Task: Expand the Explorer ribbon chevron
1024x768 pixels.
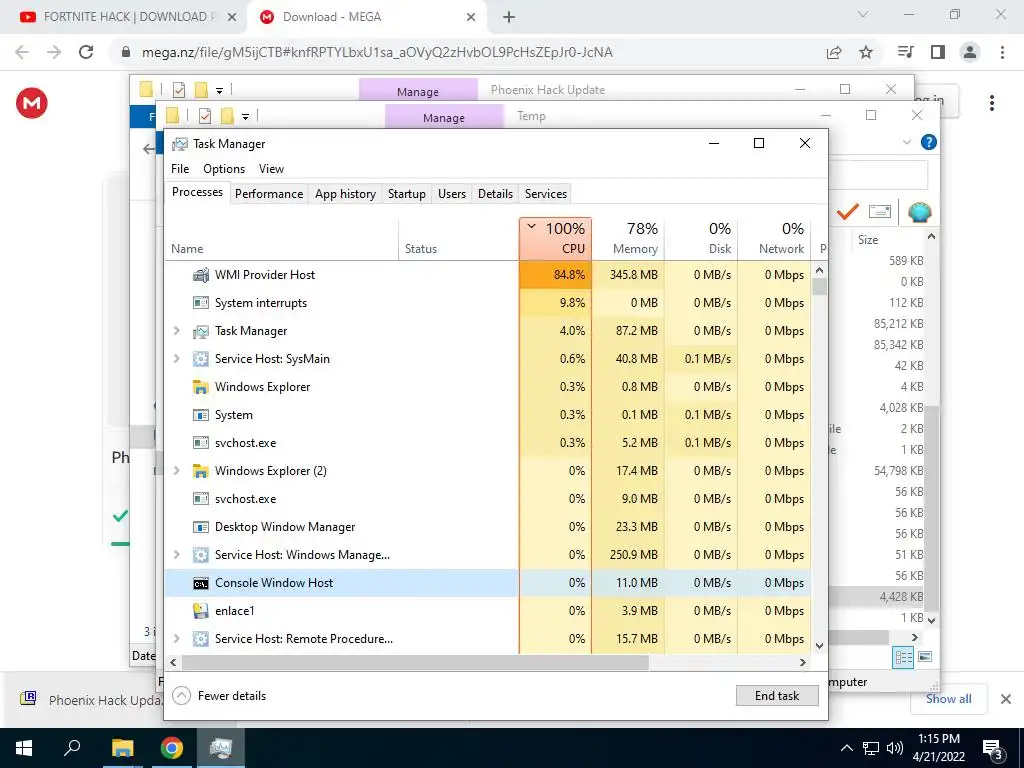Action: pos(906,142)
